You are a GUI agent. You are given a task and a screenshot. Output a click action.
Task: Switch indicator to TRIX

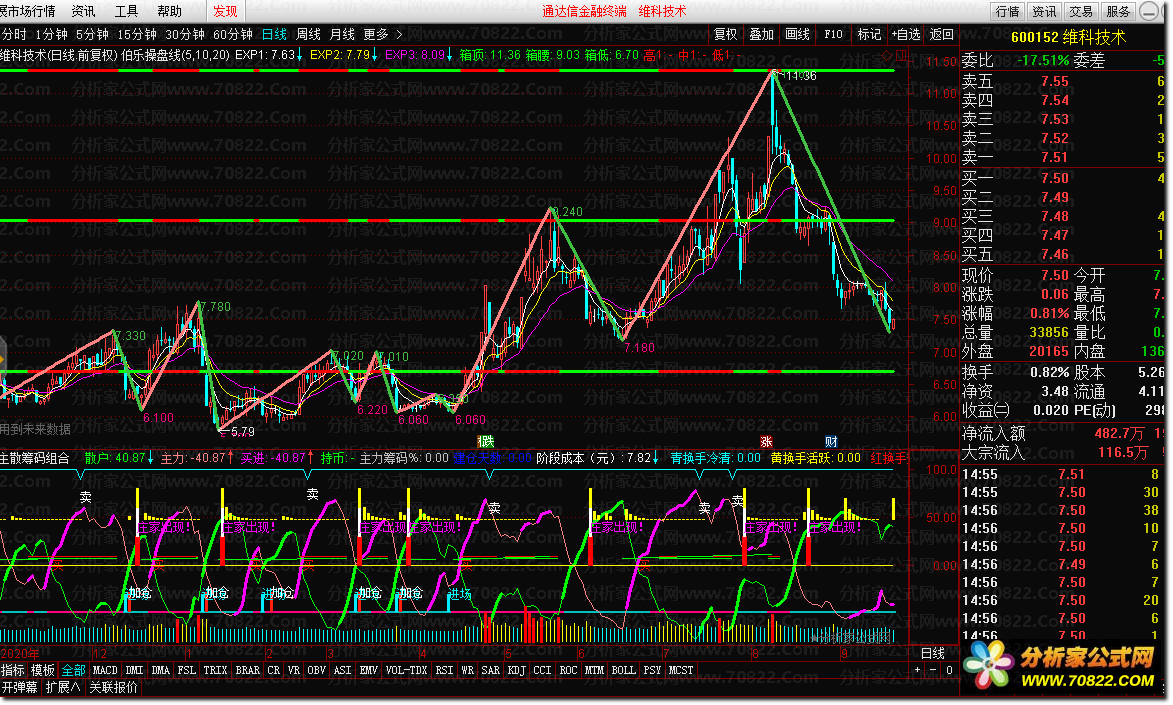click(215, 670)
